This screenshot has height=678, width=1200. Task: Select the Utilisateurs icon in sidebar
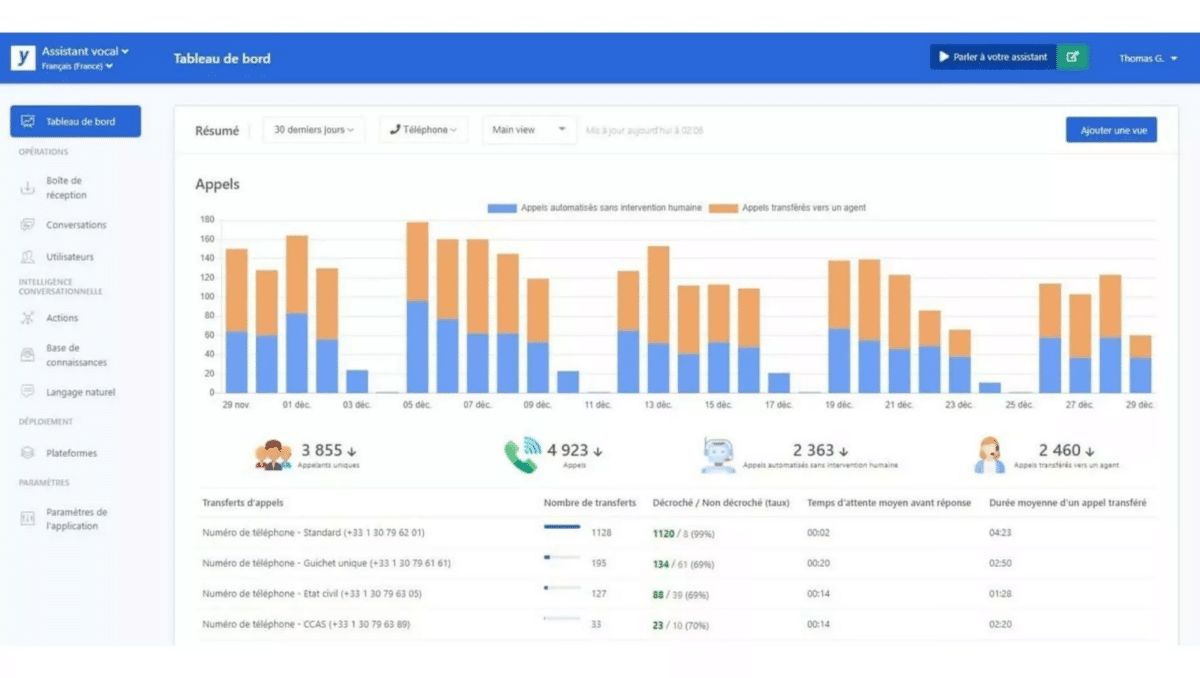tap(28, 257)
